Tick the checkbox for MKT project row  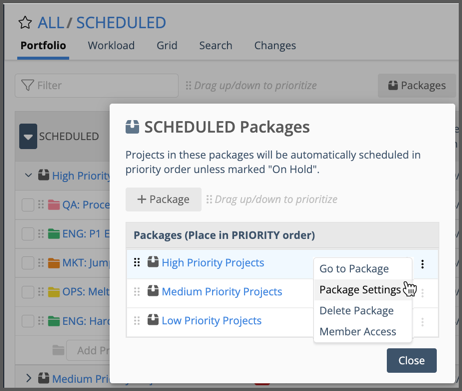[28, 263]
